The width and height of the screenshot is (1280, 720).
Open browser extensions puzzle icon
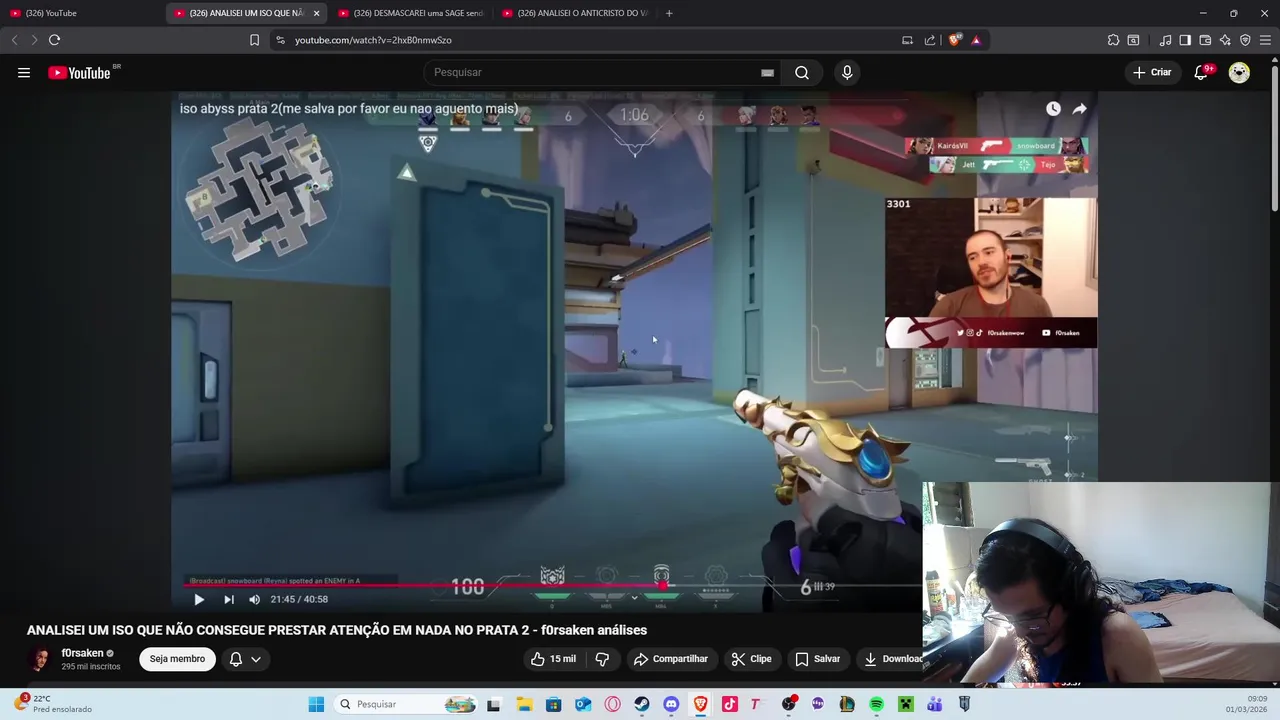pyautogui.click(x=1113, y=40)
